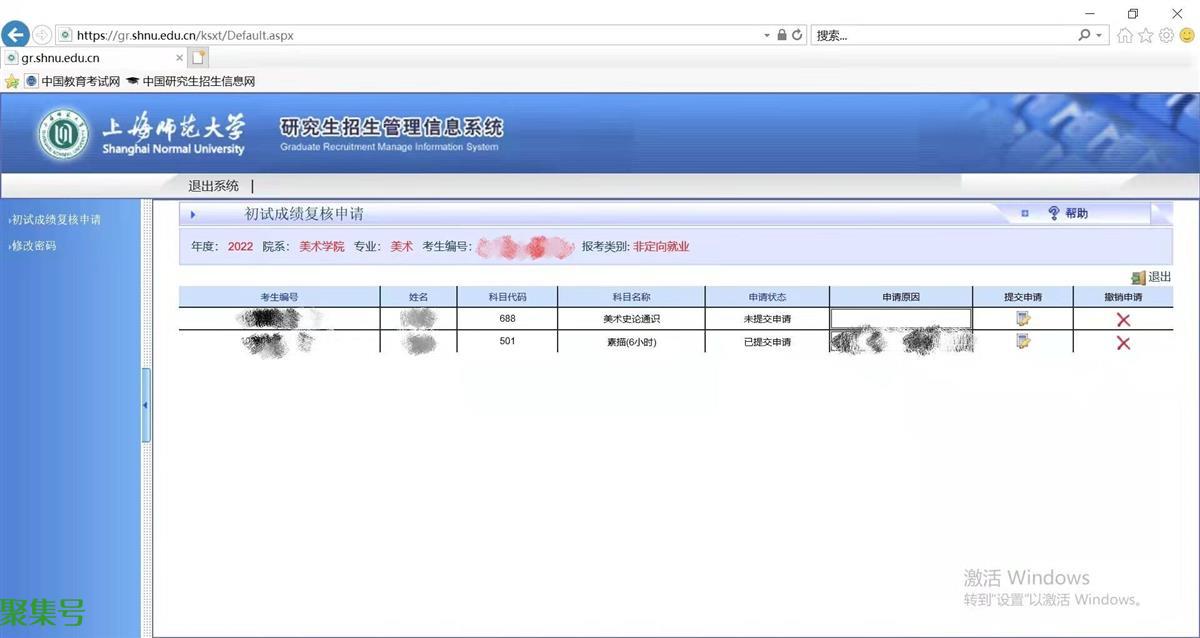Open the 帮助 help icon

[1054, 213]
